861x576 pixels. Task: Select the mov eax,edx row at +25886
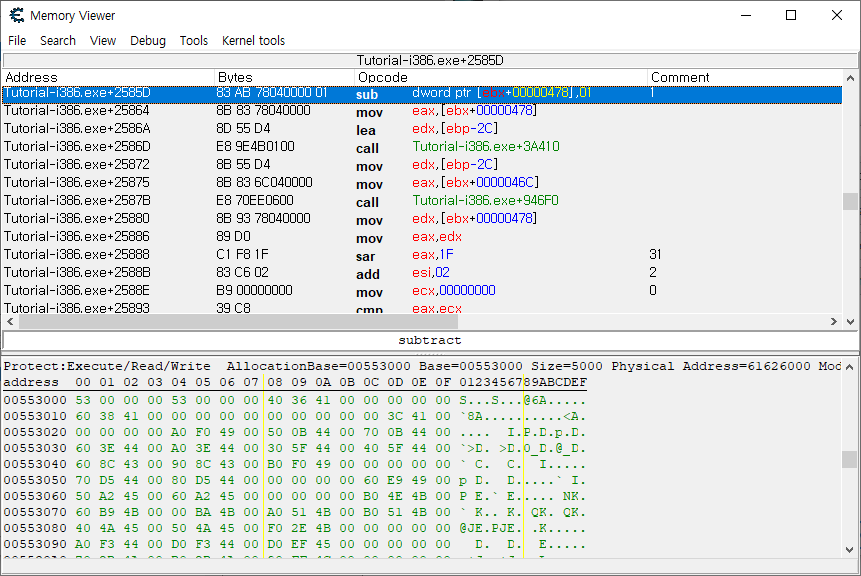[x=422, y=237]
